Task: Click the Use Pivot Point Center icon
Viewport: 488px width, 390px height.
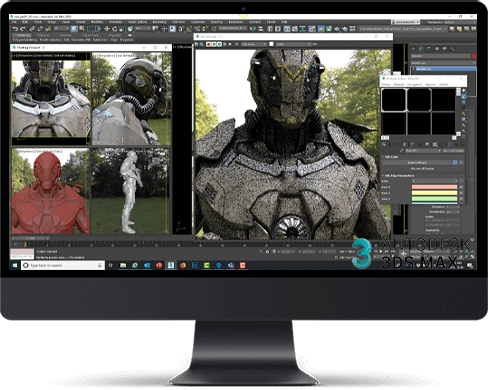Action: pos(155,29)
